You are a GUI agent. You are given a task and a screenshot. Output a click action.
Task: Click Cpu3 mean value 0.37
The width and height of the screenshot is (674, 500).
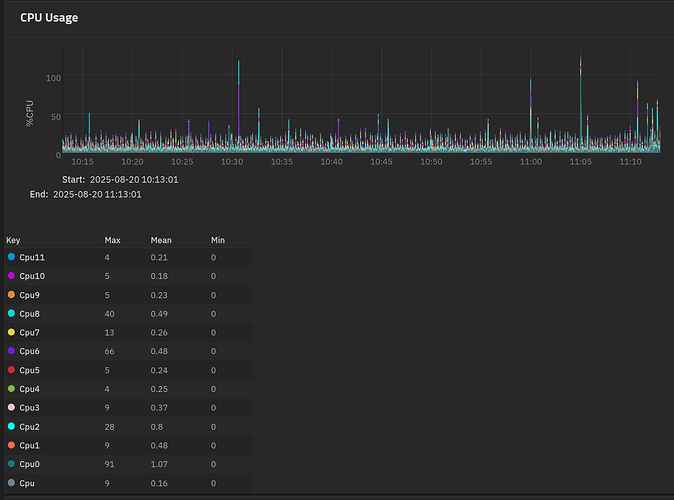click(x=159, y=408)
